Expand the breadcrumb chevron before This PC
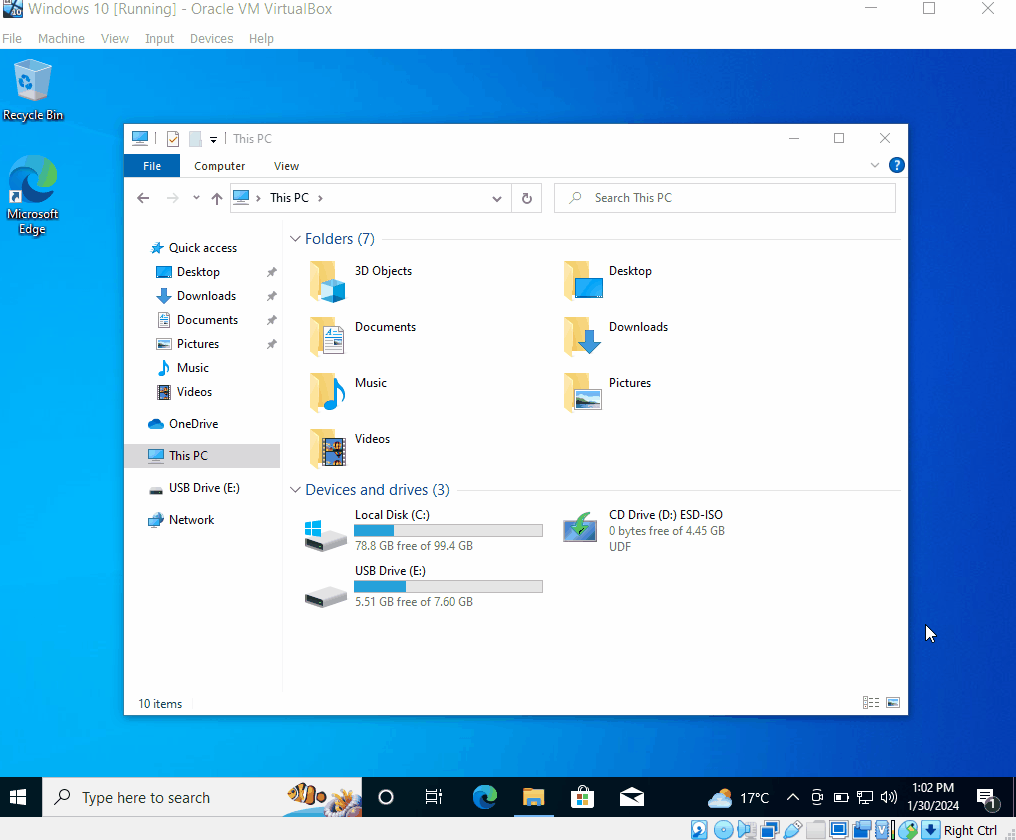1016x840 pixels. point(258,198)
